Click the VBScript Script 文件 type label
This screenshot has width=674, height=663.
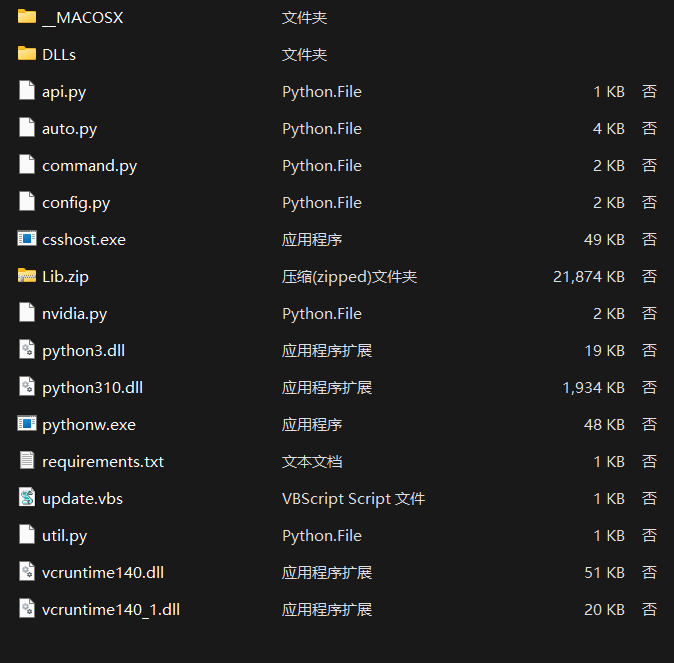coord(353,499)
